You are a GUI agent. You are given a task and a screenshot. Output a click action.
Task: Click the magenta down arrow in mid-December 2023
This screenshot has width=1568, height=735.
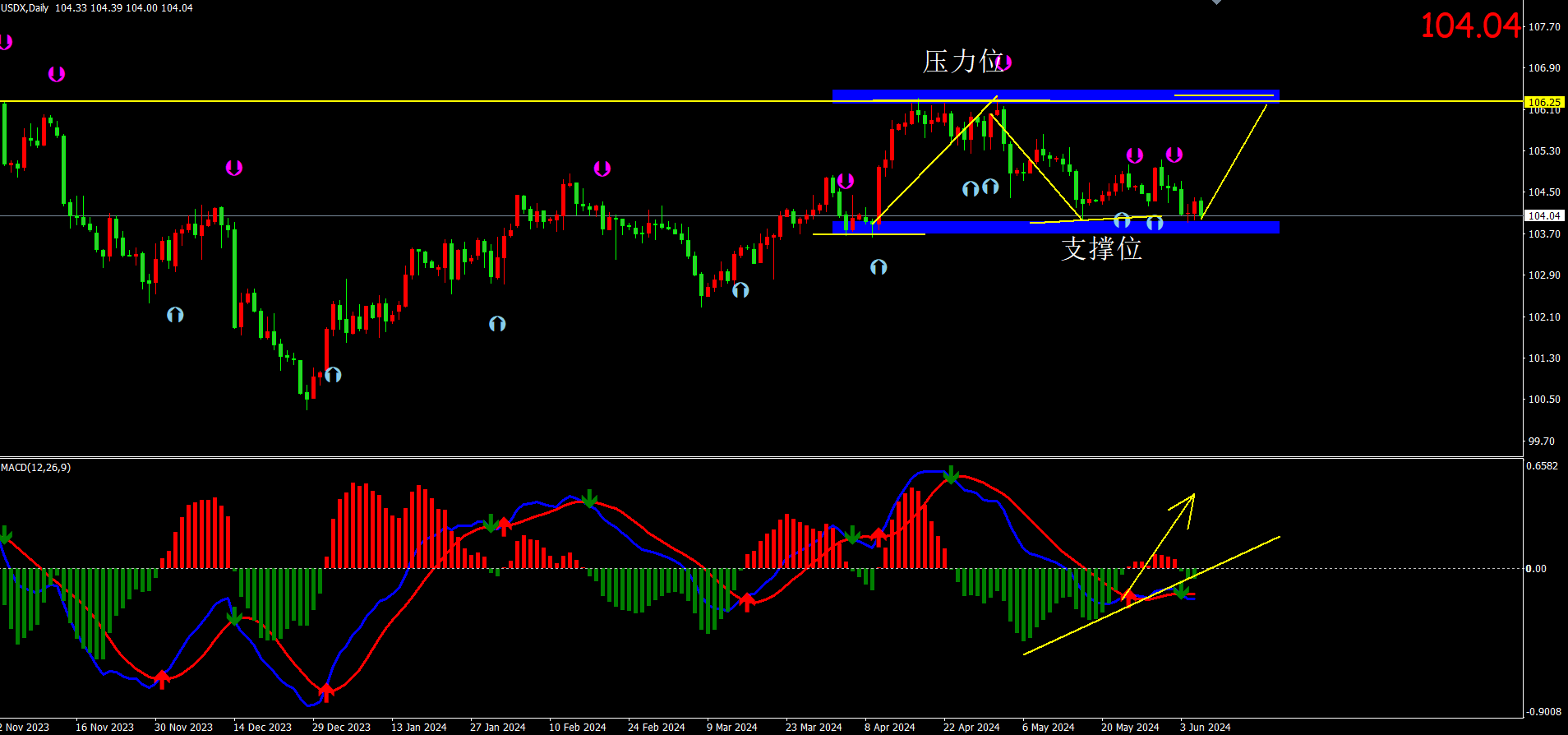click(234, 168)
